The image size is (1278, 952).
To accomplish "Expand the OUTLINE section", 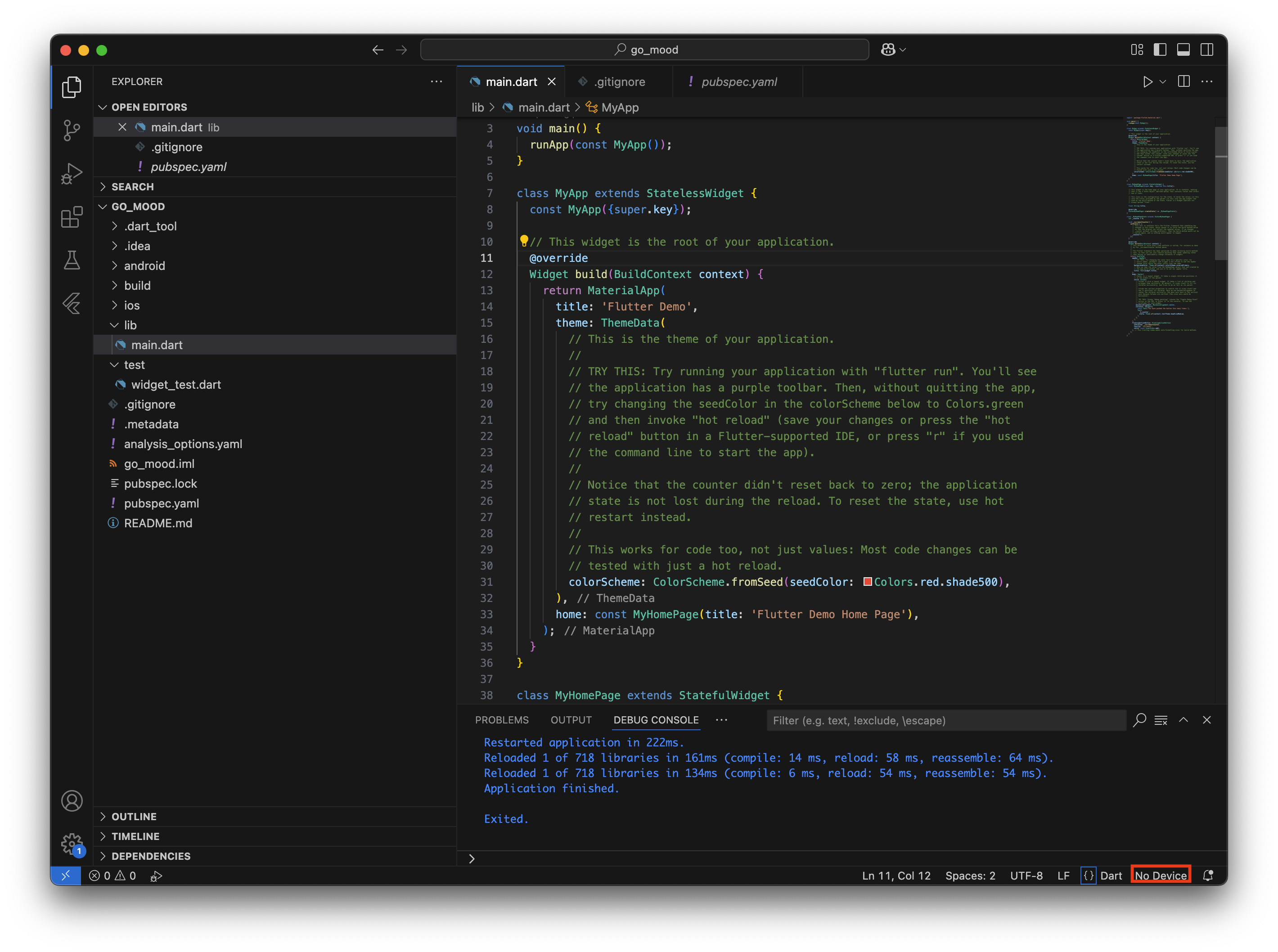I will point(134,817).
